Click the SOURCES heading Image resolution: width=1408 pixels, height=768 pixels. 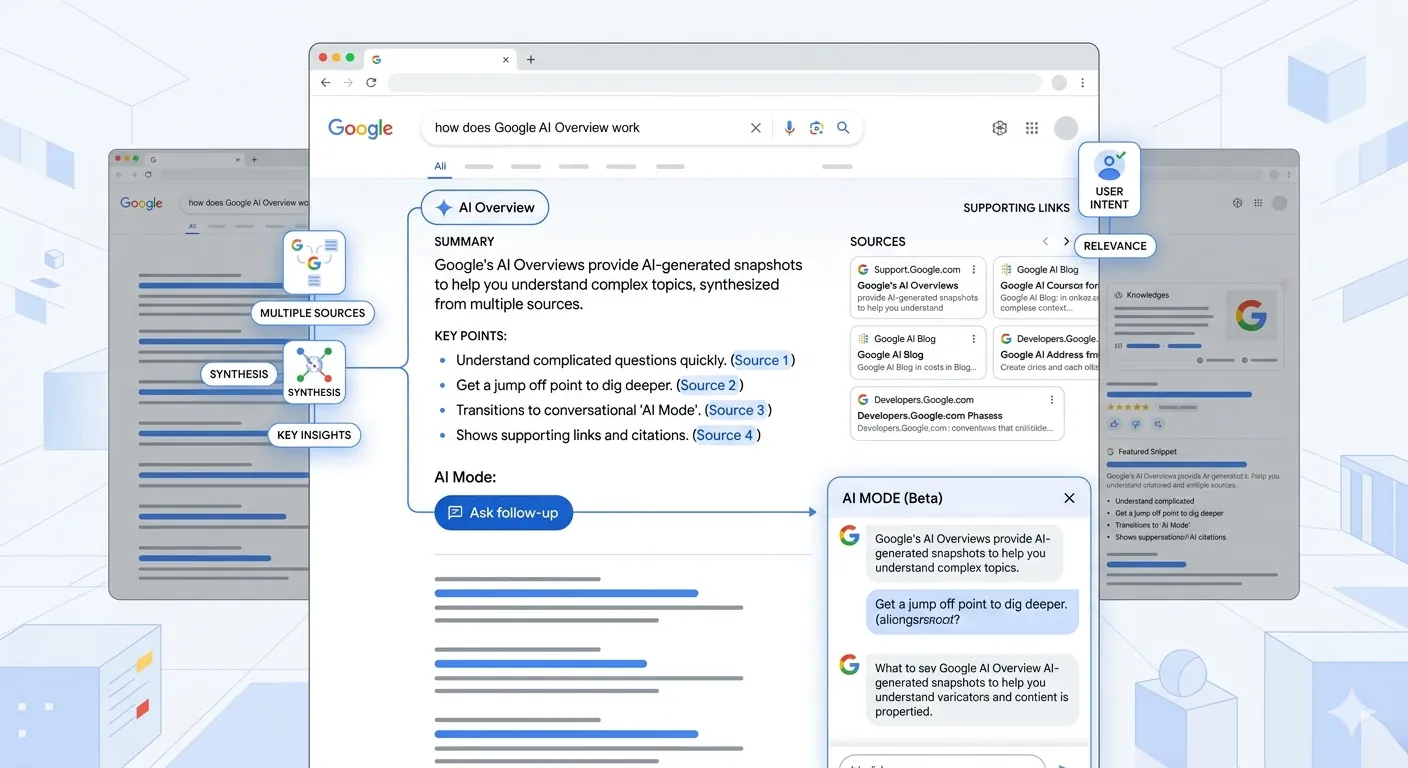878,242
